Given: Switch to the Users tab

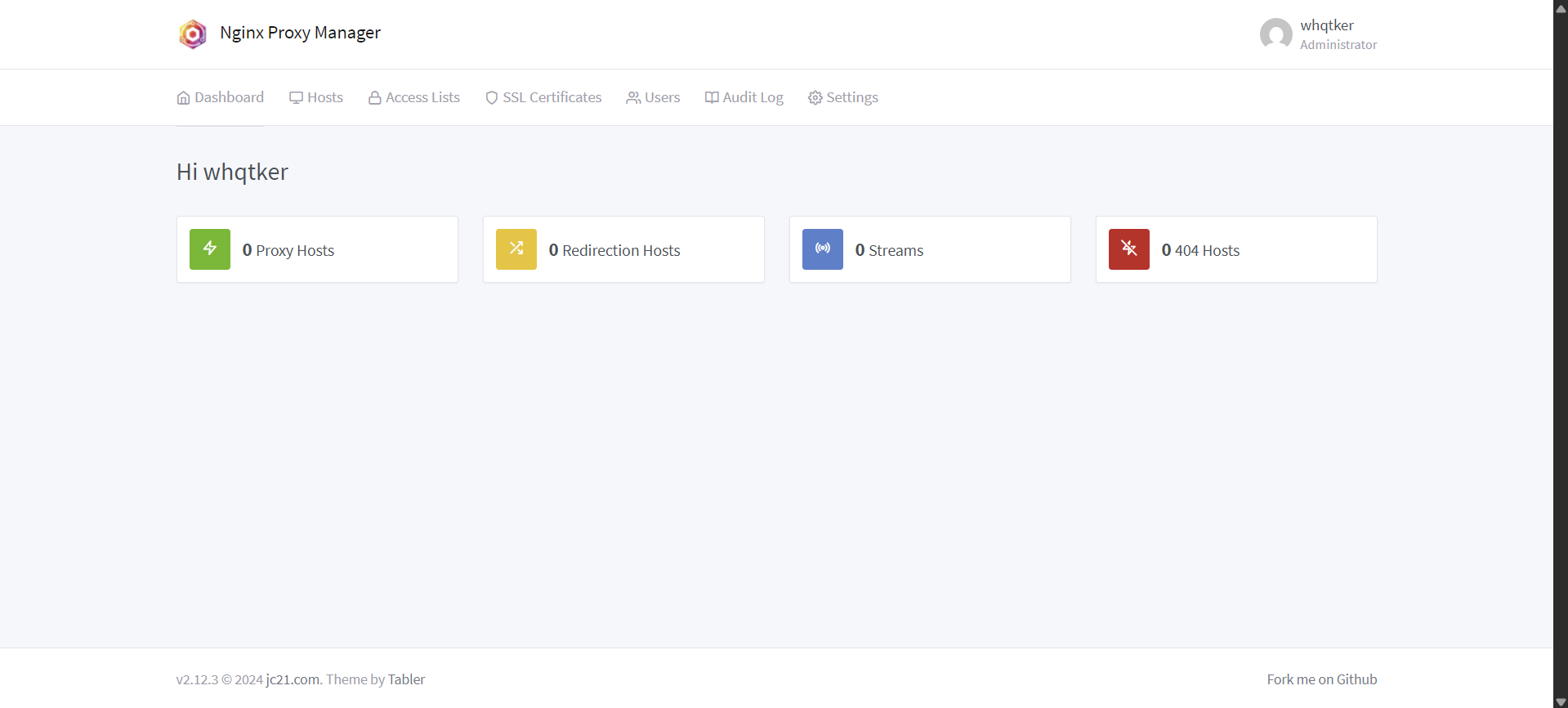Looking at the screenshot, I should click(x=654, y=97).
